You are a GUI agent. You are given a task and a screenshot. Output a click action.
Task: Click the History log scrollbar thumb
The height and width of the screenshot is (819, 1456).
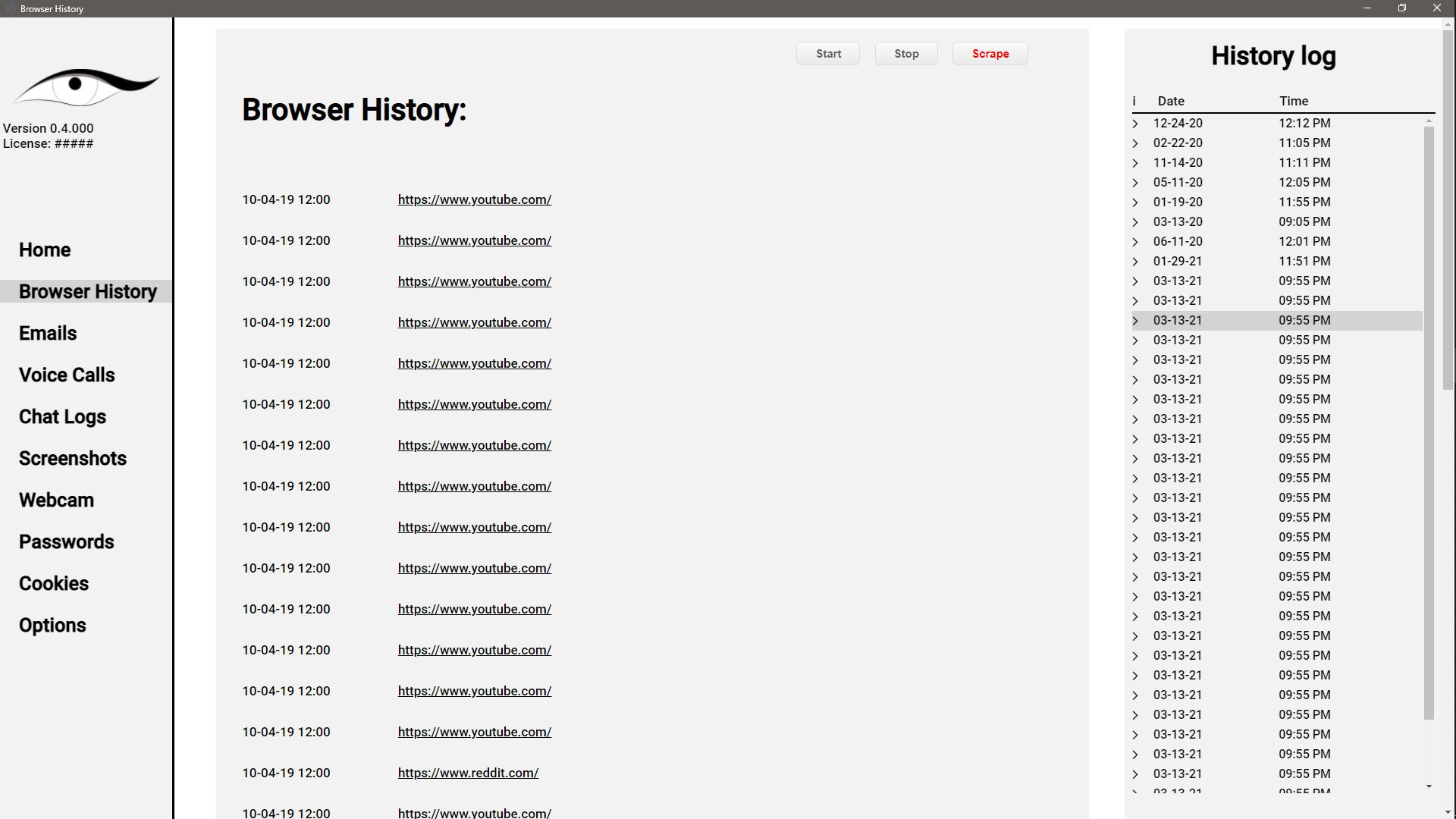coord(1429,423)
